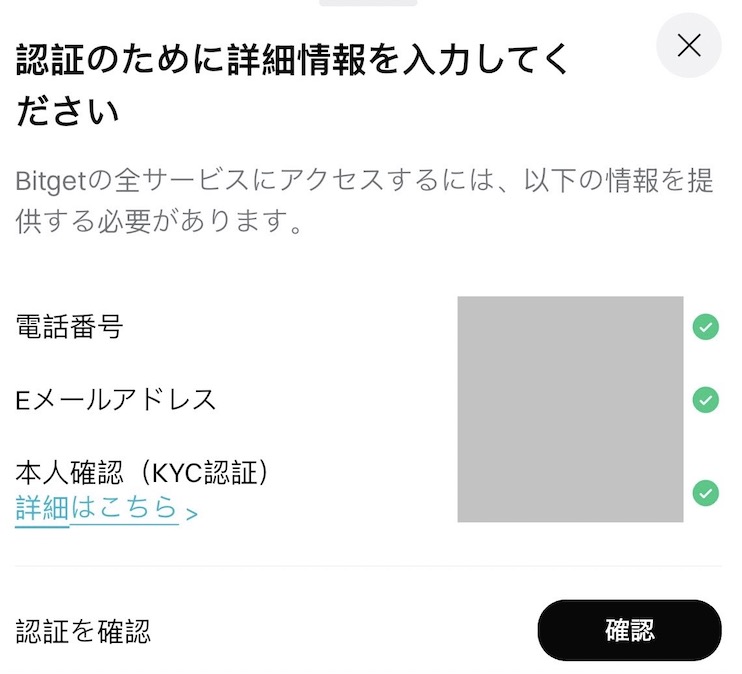Click the underlined 詳細 text
Screen dimensions: 742x674
42,508
